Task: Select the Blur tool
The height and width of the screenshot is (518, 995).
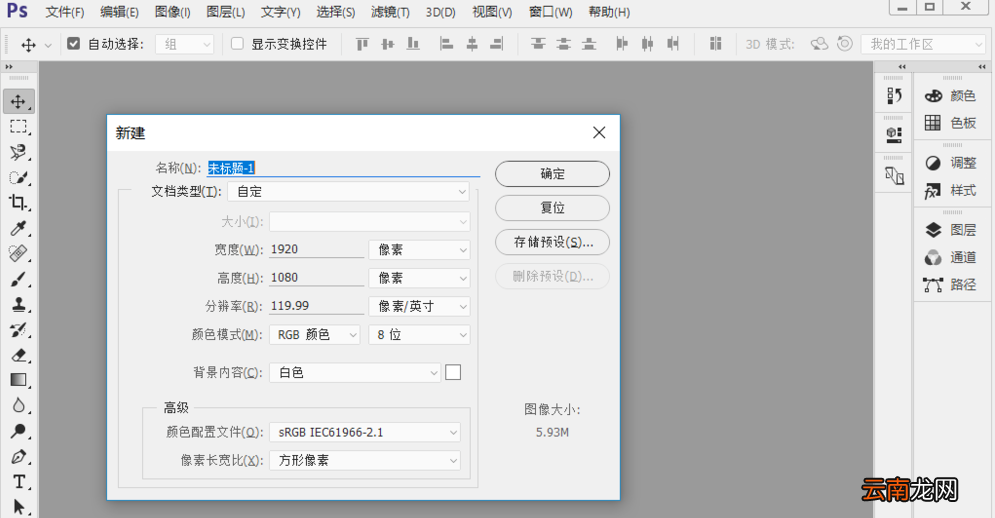Action: tap(18, 406)
